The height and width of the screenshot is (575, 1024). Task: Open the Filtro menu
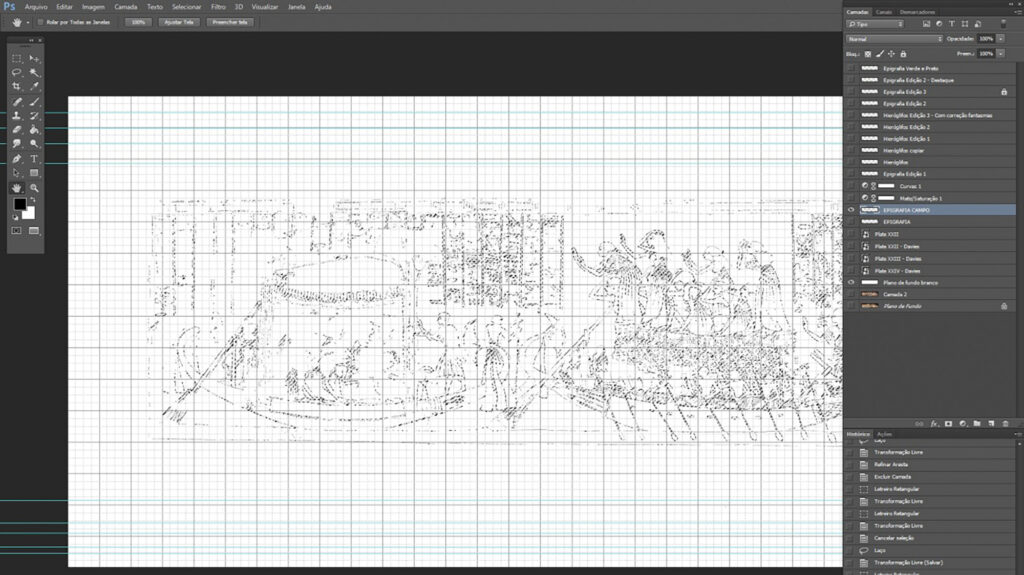coord(218,7)
